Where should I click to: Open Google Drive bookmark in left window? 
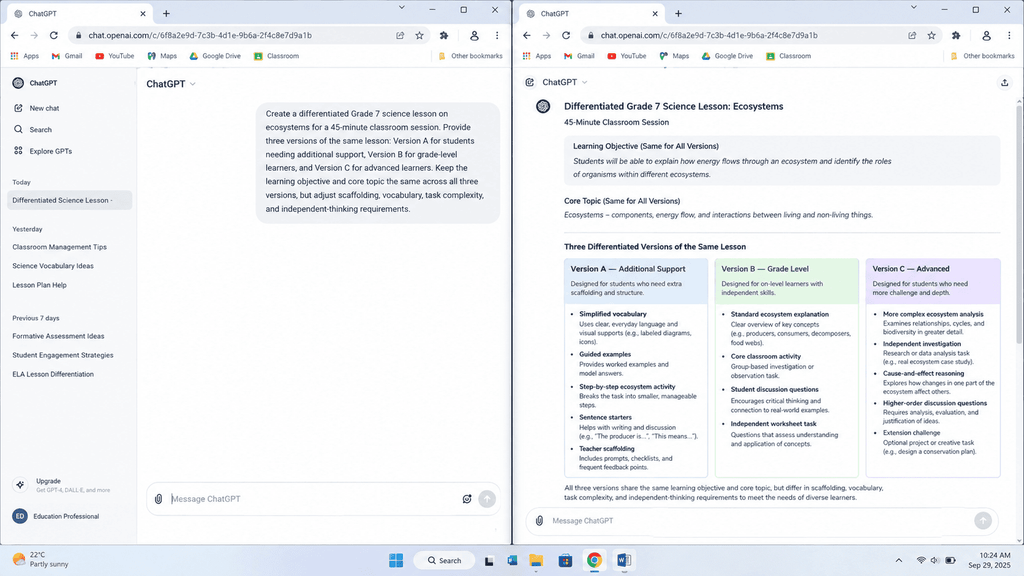coord(216,56)
